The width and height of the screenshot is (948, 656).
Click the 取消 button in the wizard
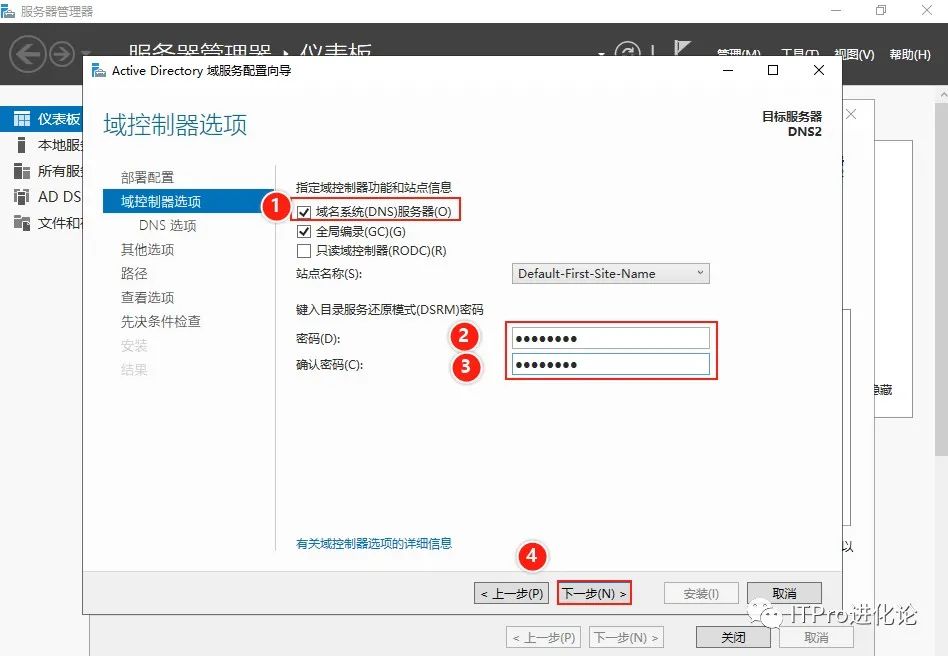(784, 593)
